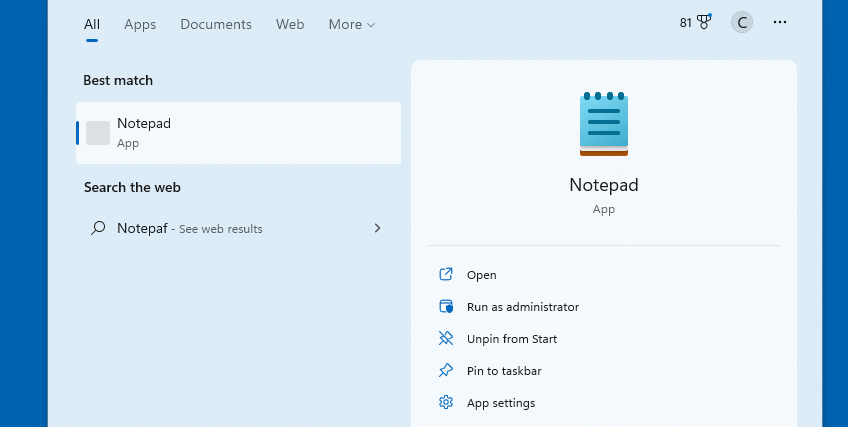Select the Notepad best match result
This screenshot has width=848, height=427.
238,133
